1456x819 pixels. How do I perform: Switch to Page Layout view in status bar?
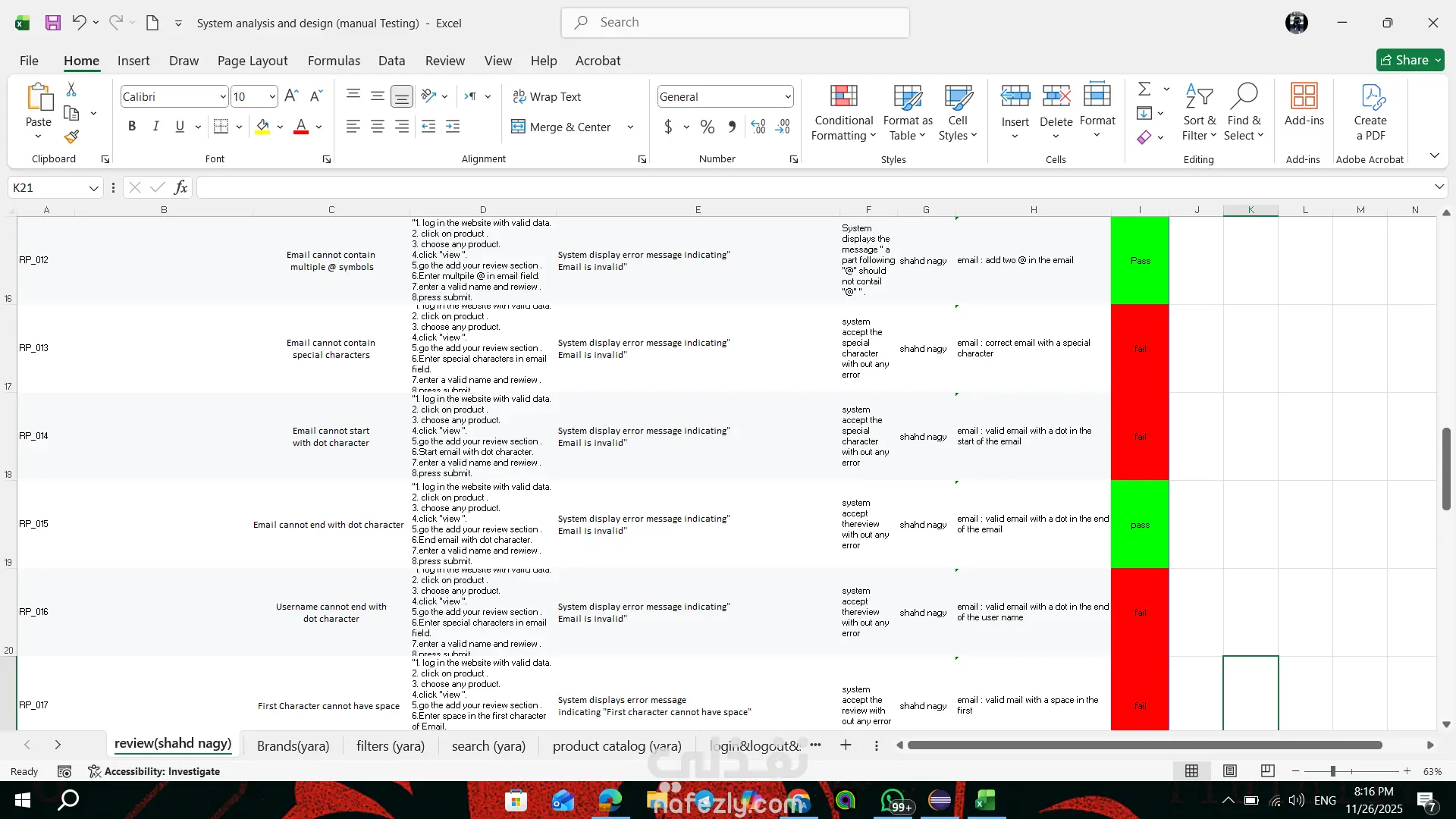click(x=1229, y=771)
